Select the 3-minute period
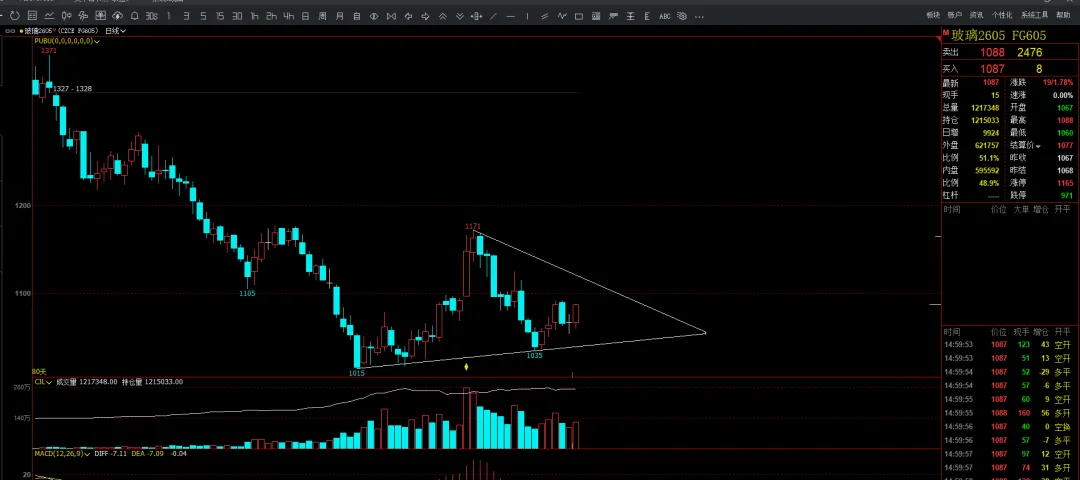The width and height of the screenshot is (1080, 480). point(186,15)
